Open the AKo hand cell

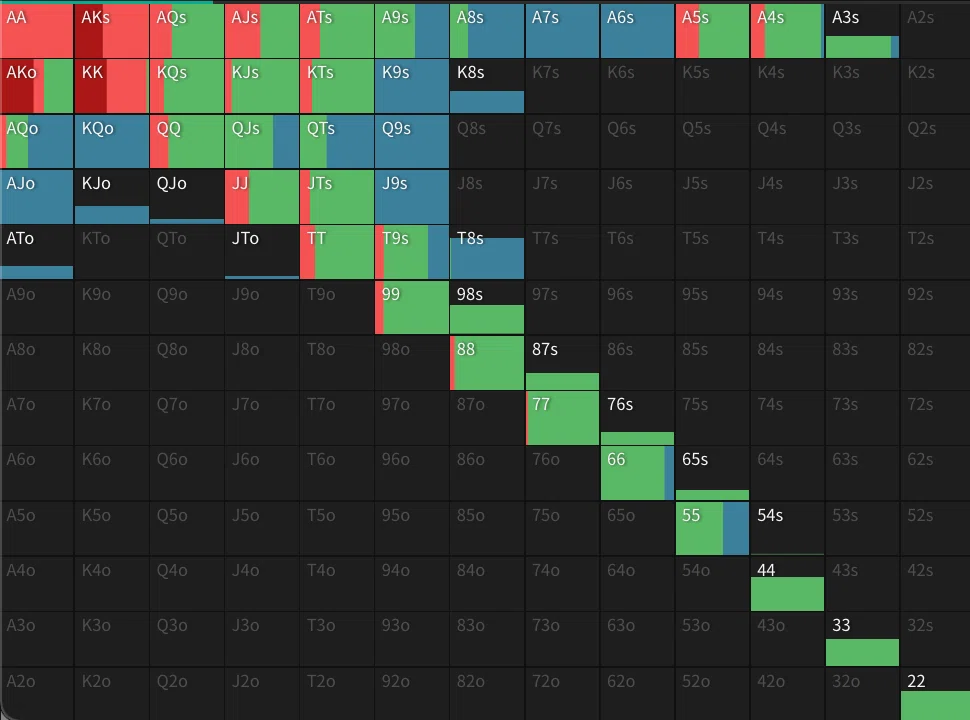click(36, 87)
